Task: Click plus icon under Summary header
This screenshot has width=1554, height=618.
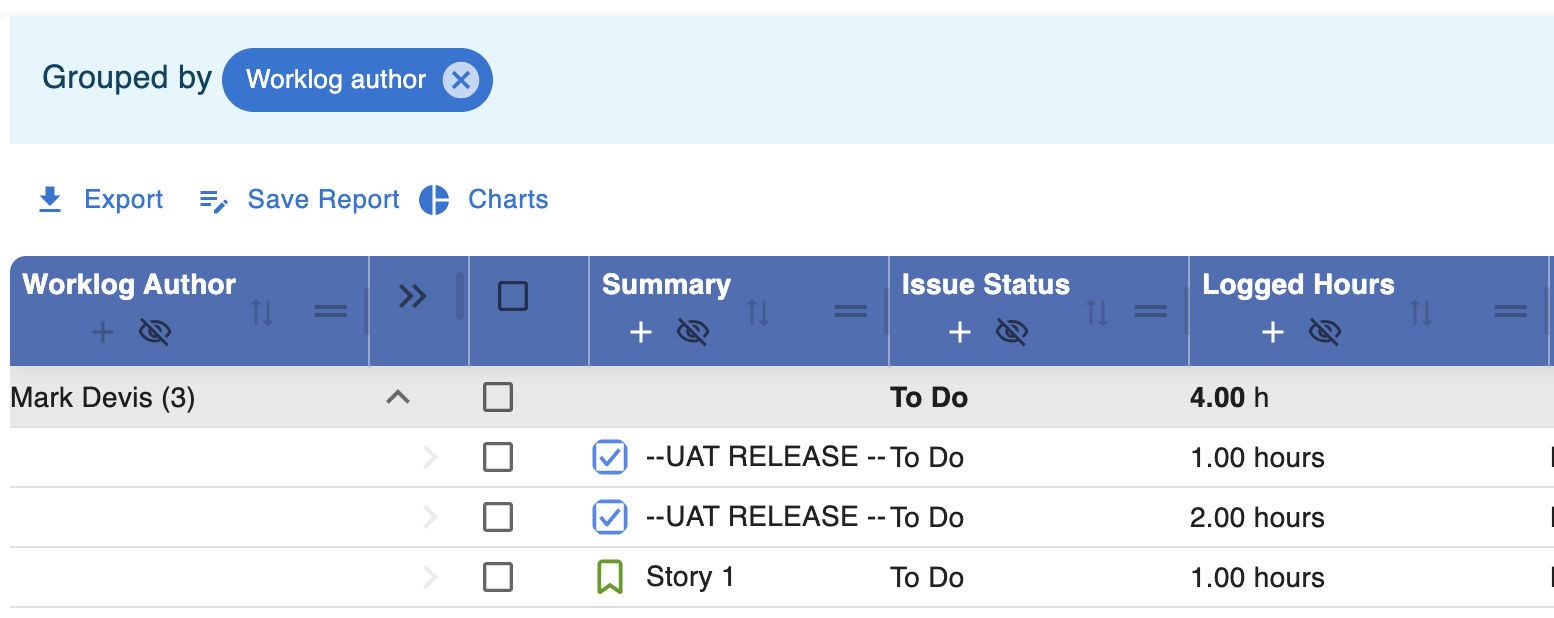Action: pos(640,332)
